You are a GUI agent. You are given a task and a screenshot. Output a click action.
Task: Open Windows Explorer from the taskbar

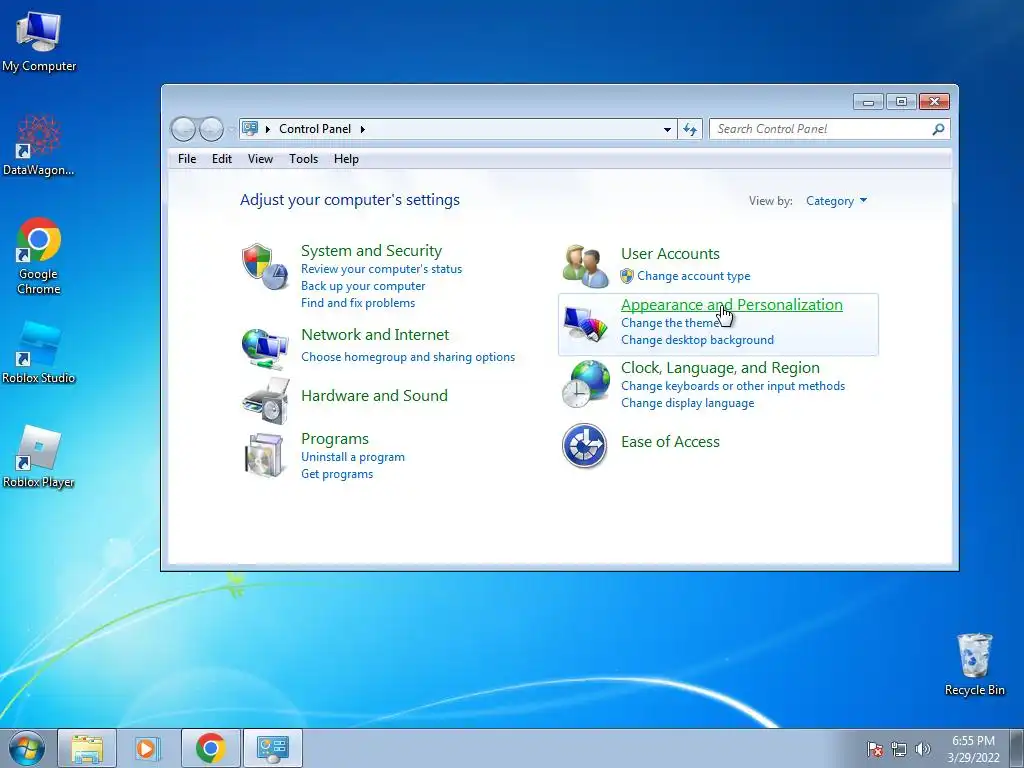click(x=87, y=748)
